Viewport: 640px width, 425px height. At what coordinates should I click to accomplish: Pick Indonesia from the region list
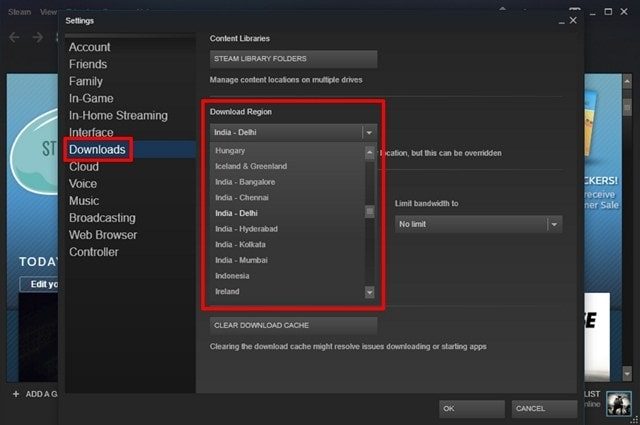(x=232, y=276)
